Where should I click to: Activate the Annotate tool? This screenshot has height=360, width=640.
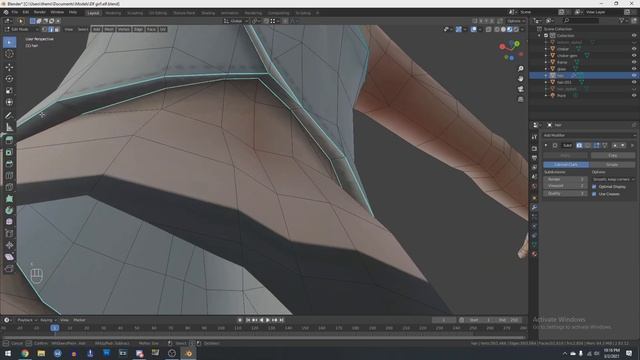coord(9,116)
